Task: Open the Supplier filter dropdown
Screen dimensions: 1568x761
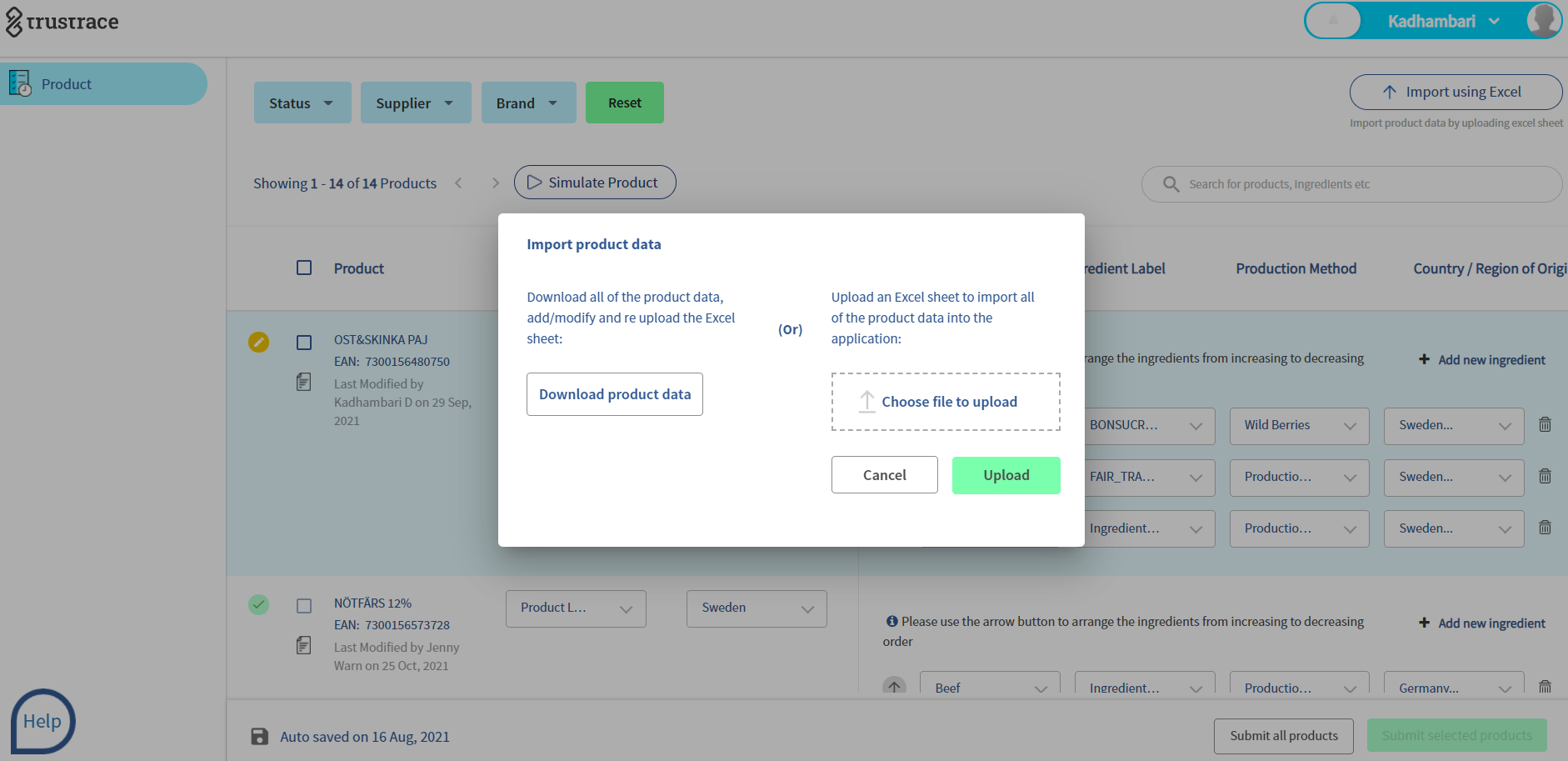Action: pos(415,103)
